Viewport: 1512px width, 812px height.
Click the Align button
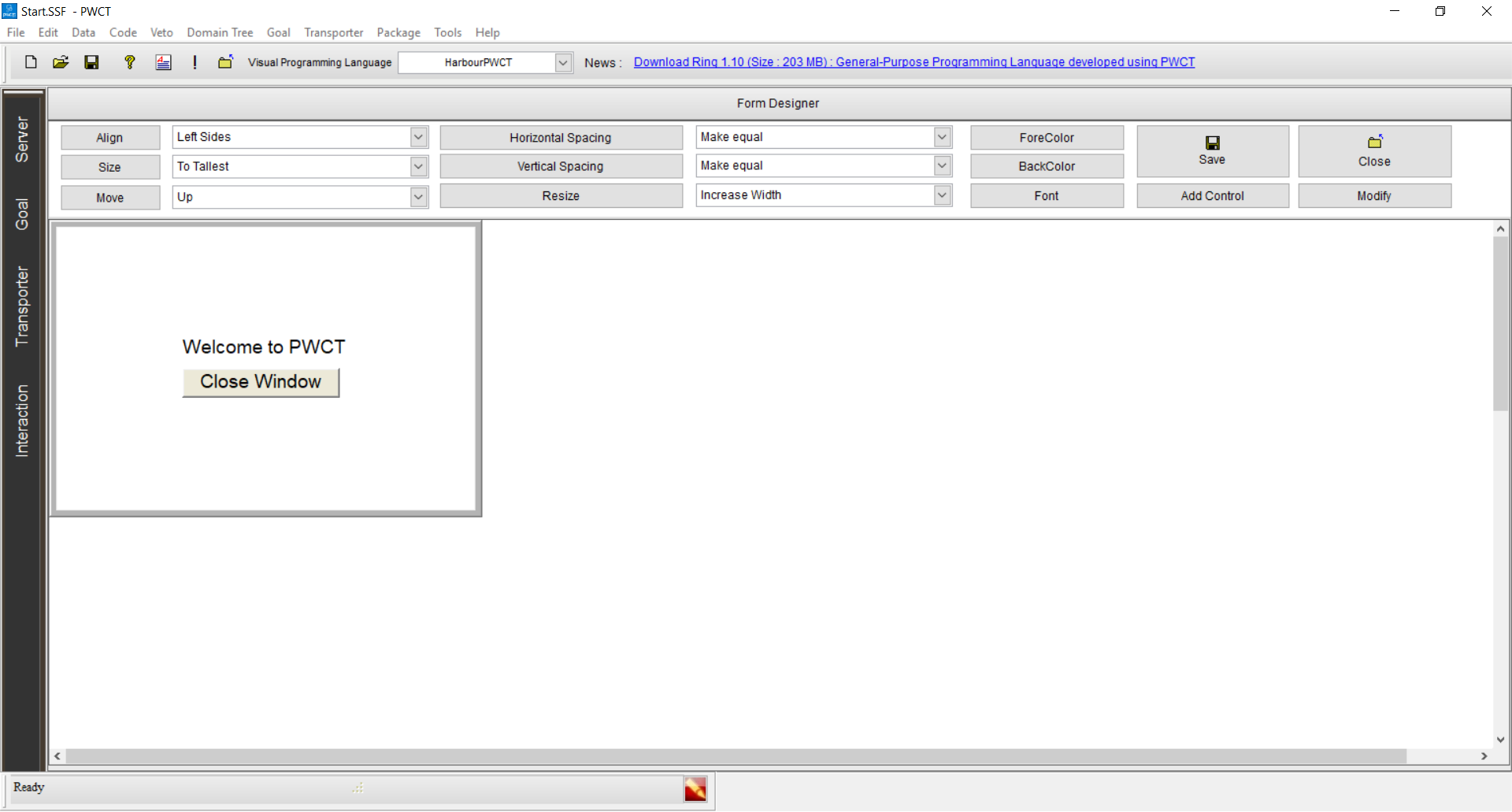tap(110, 138)
